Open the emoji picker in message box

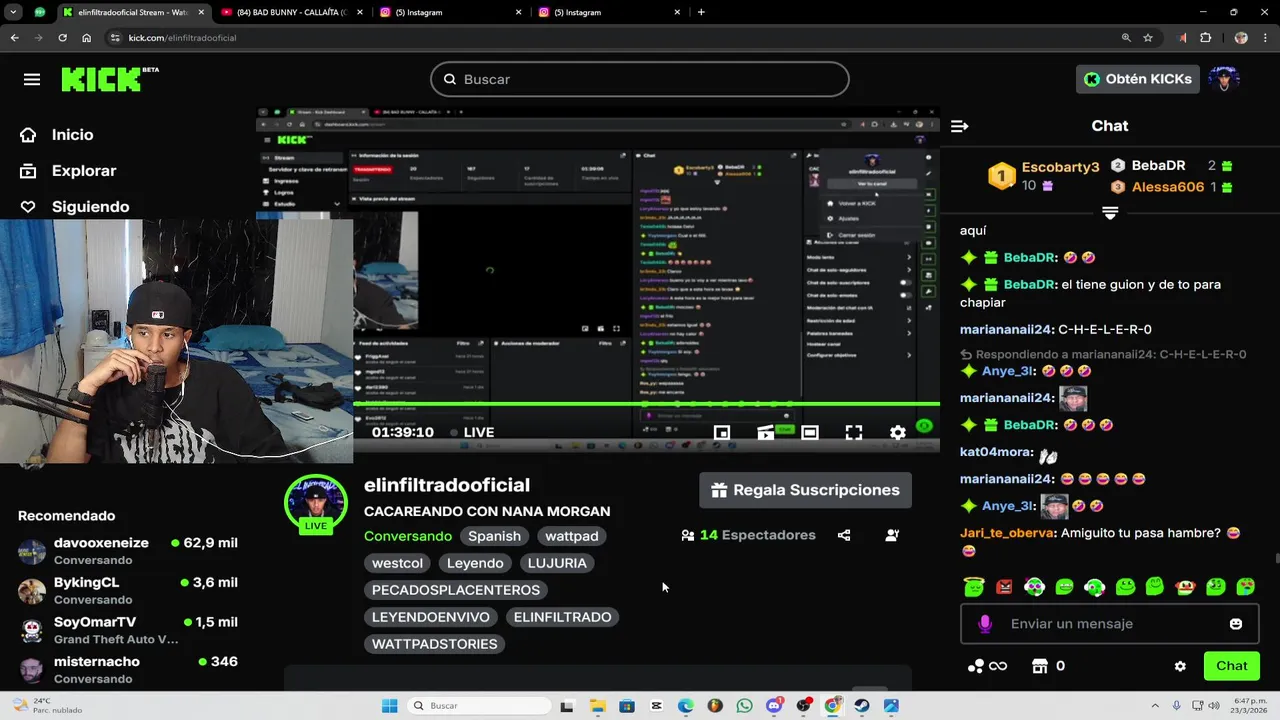pos(1236,624)
